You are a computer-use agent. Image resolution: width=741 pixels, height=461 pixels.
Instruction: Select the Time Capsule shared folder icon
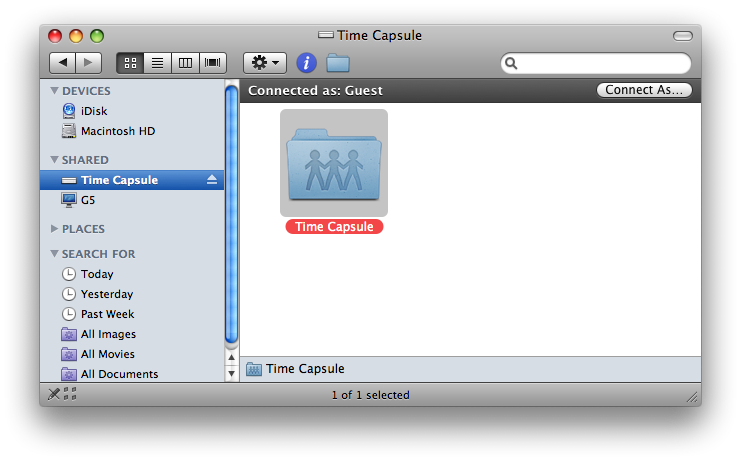point(334,163)
